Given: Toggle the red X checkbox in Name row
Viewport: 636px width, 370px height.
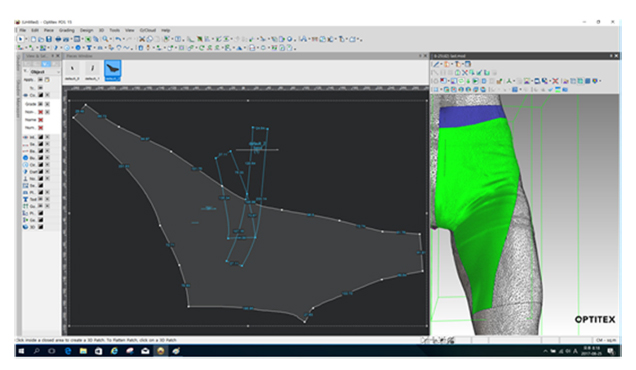Looking at the screenshot, I should pyautogui.click(x=40, y=120).
